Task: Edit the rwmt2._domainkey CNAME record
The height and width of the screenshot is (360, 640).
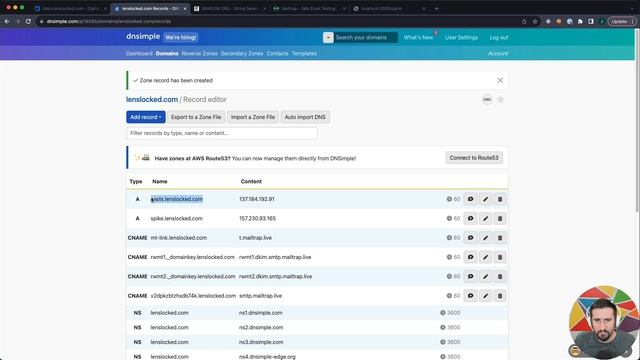Action: point(485,276)
